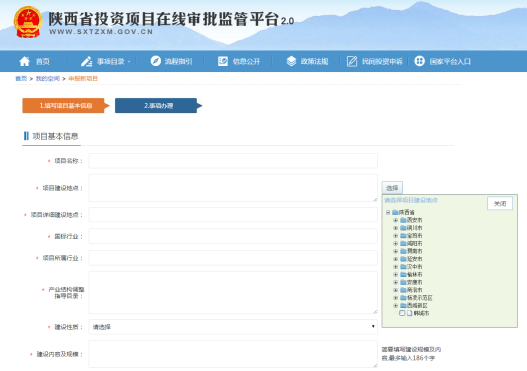This screenshot has width=527, height=371.
Task: Click the folder icon of 延安市
Action: 403,259
